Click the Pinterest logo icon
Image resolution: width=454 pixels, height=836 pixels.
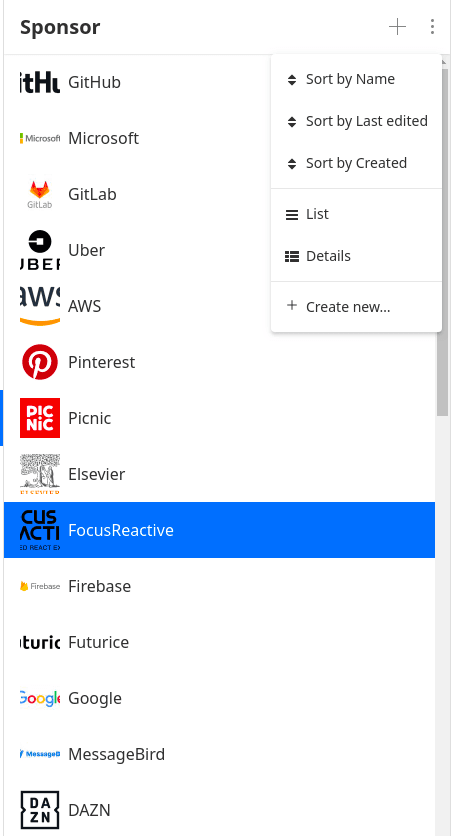40,362
